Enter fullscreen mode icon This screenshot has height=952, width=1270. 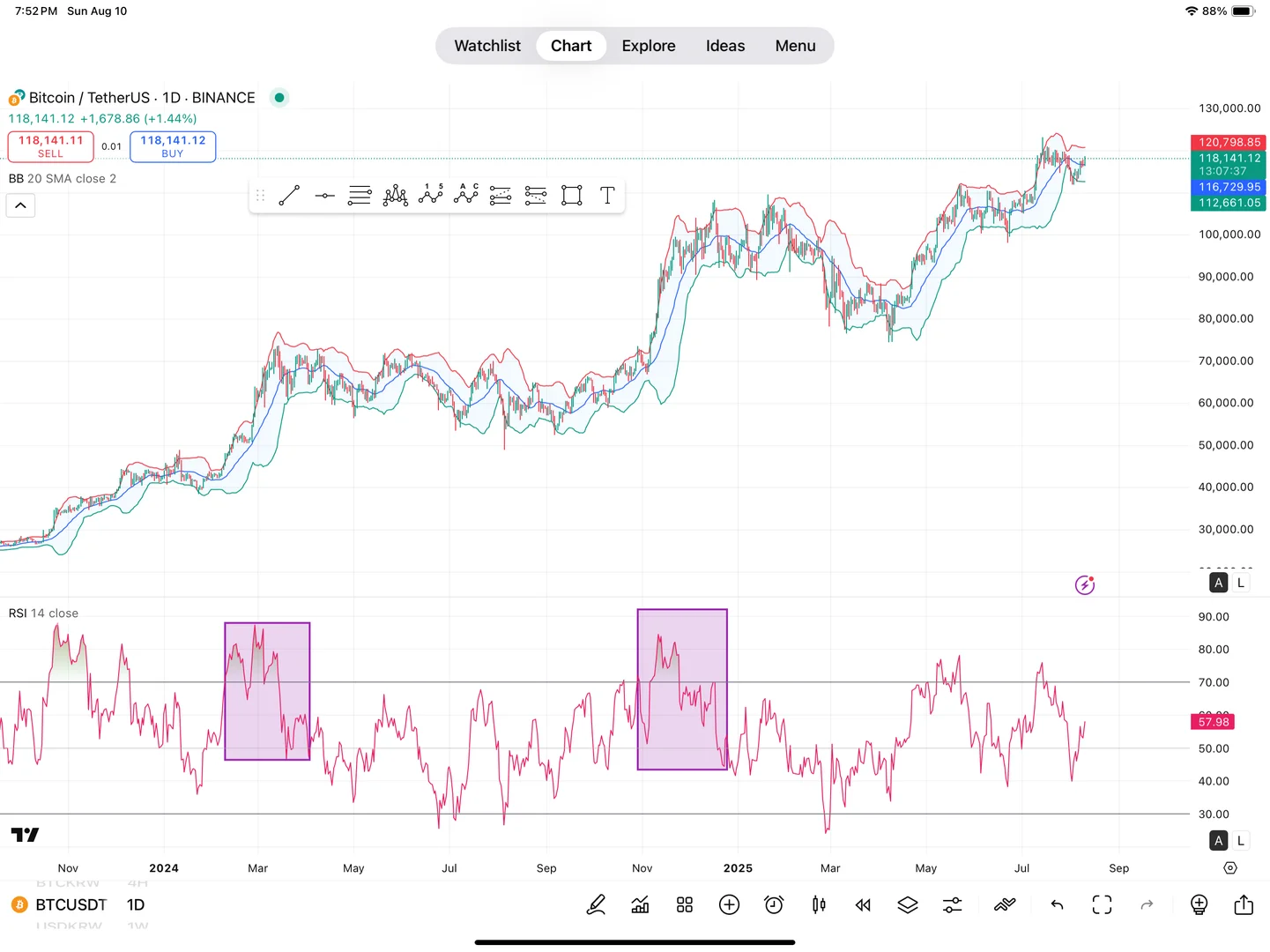(x=1102, y=904)
